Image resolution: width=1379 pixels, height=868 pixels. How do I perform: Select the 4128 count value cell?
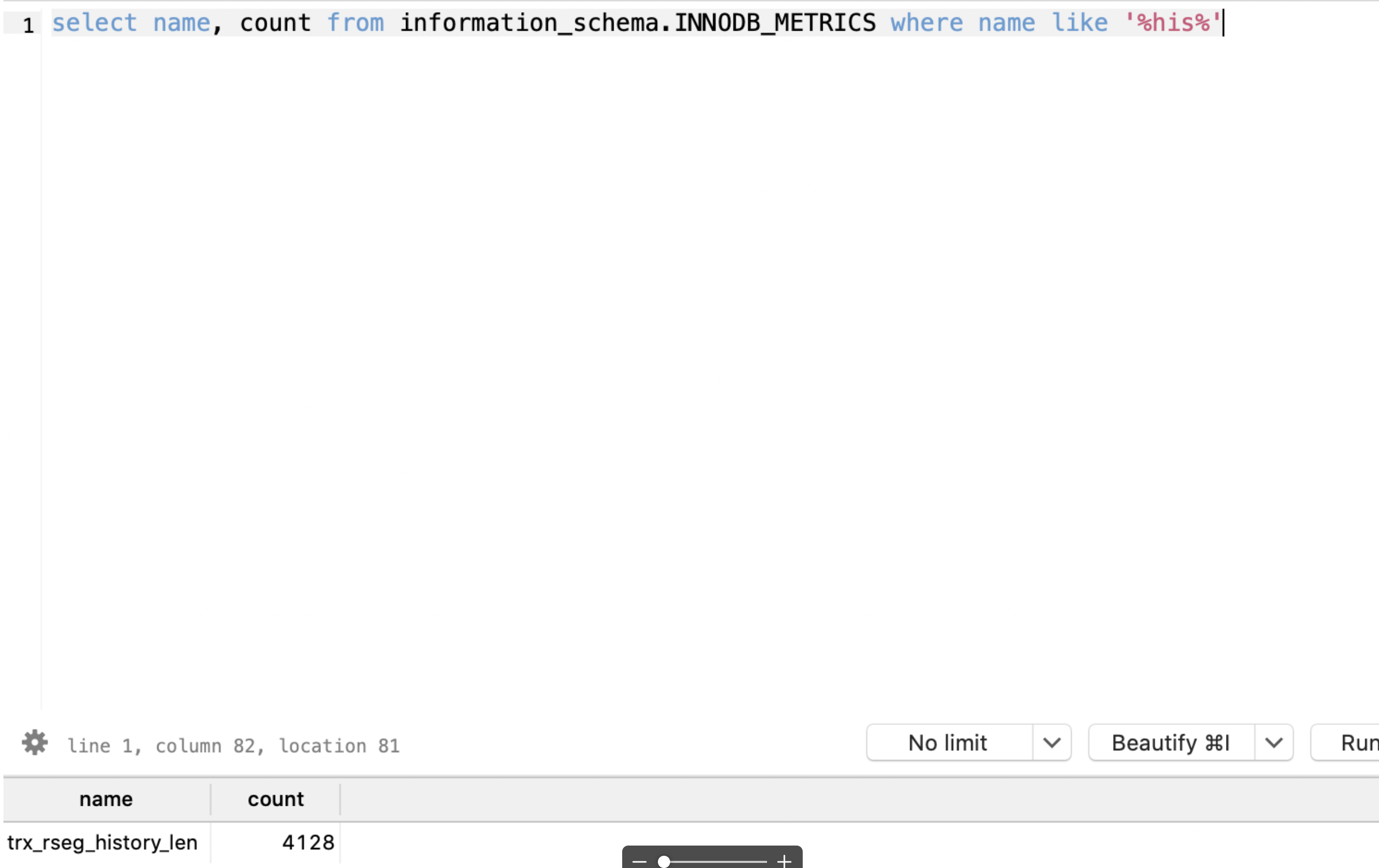click(308, 843)
